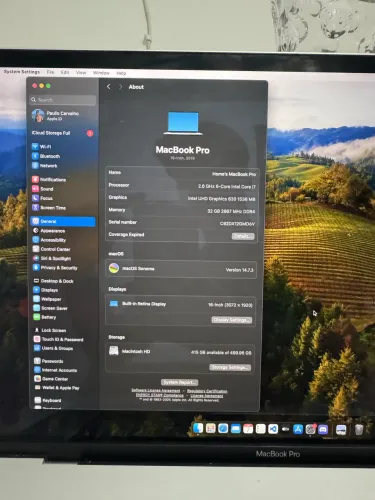The height and width of the screenshot is (500, 375).
Task: Select Game Center in sidebar
Action: tap(51, 379)
